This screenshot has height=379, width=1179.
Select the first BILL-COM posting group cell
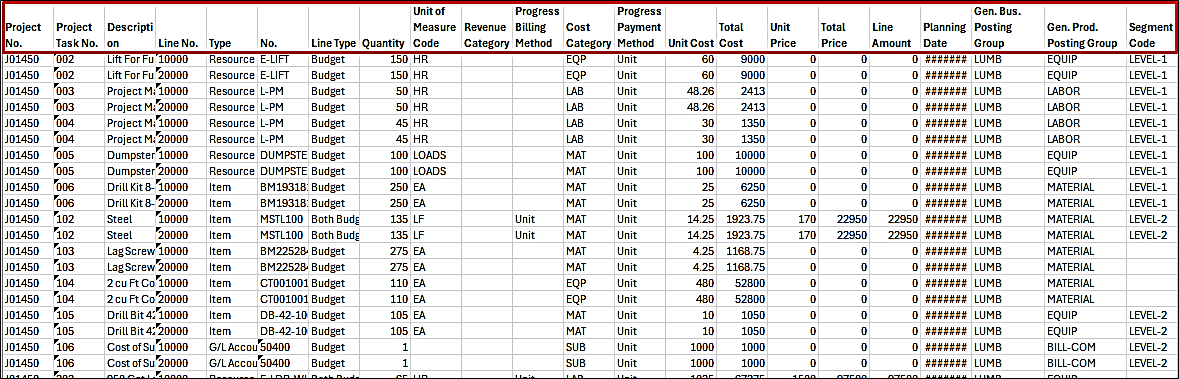coord(1085,346)
